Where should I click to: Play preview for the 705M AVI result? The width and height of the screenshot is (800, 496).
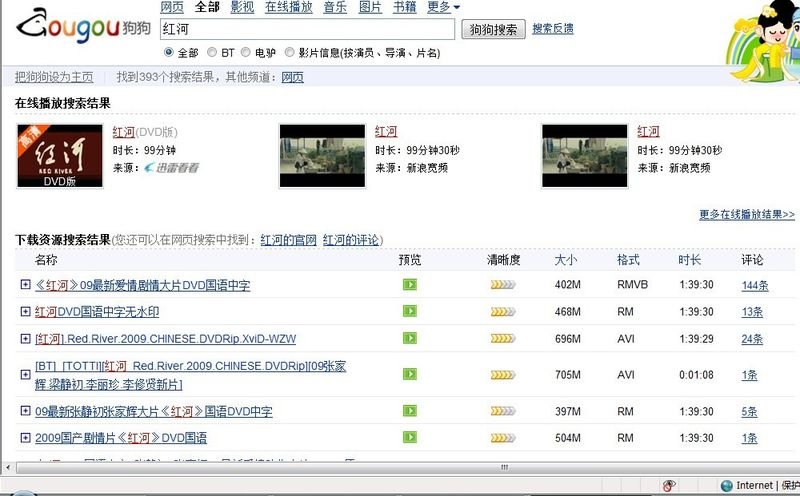pyautogui.click(x=410, y=375)
